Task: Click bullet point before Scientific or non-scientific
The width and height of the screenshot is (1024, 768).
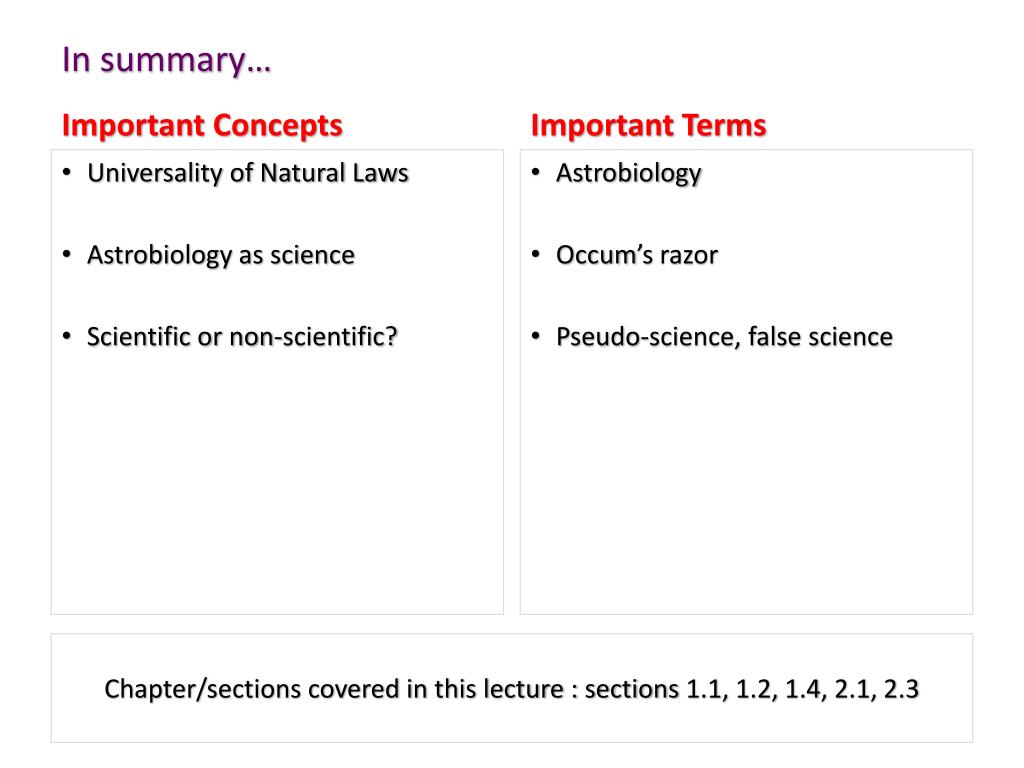Action: [x=67, y=336]
